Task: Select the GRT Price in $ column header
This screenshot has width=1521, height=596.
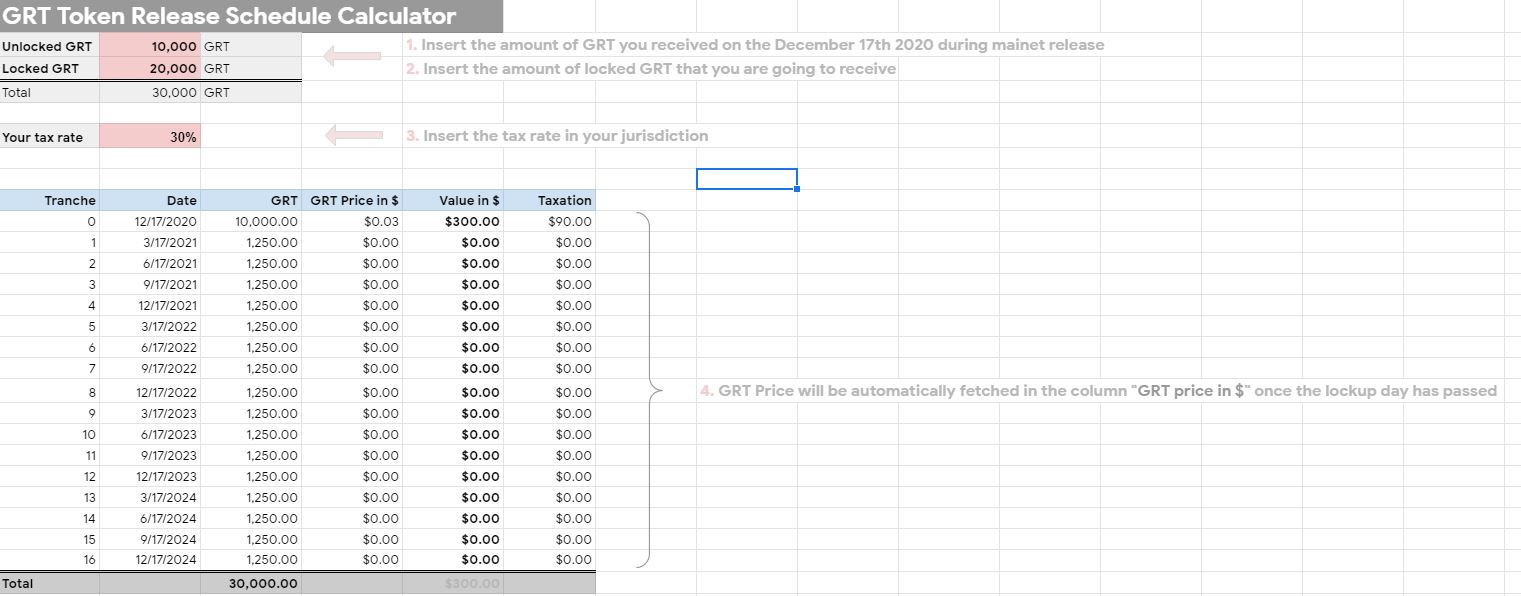Action: 352,200
